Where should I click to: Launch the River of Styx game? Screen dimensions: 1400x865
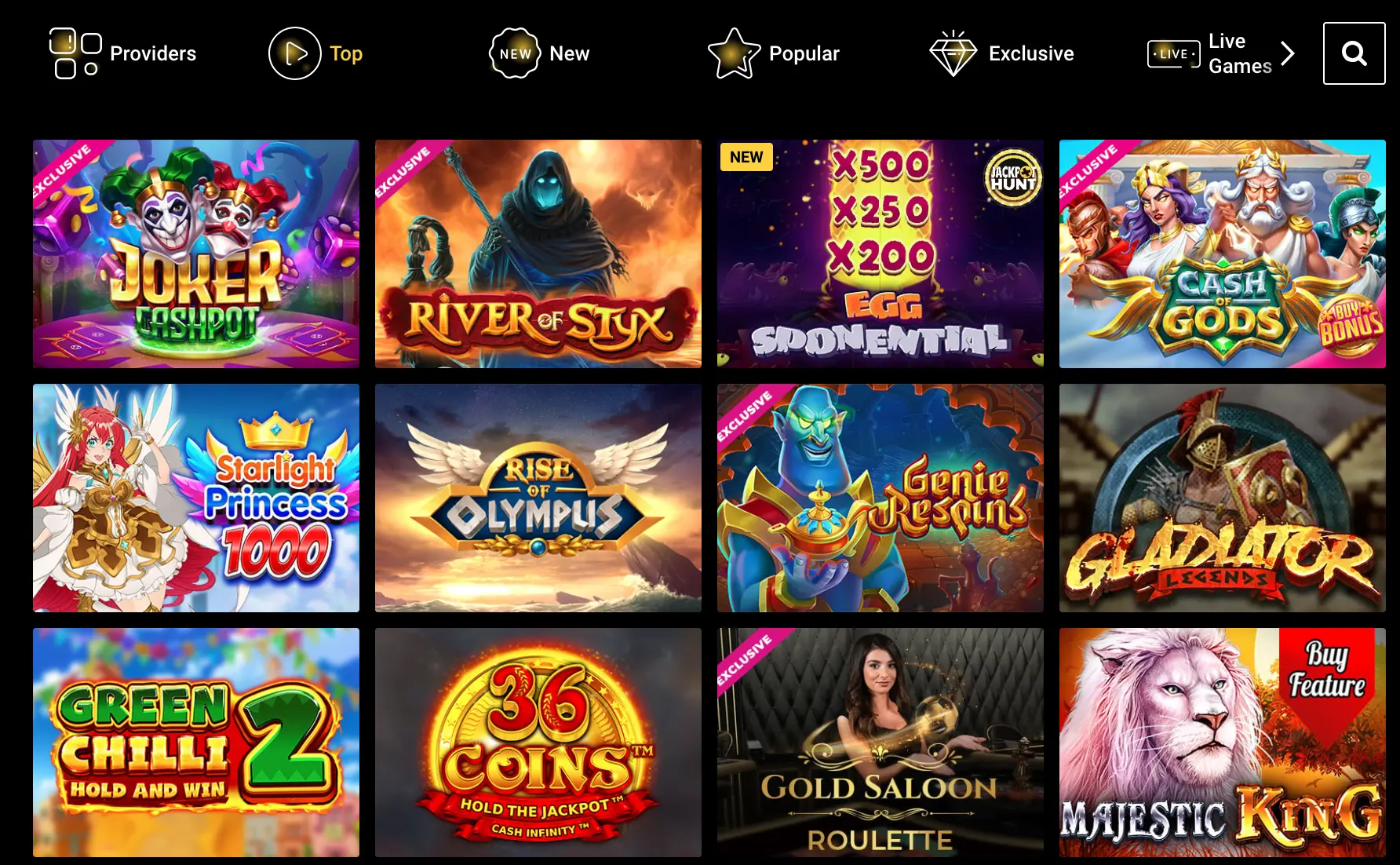point(538,254)
